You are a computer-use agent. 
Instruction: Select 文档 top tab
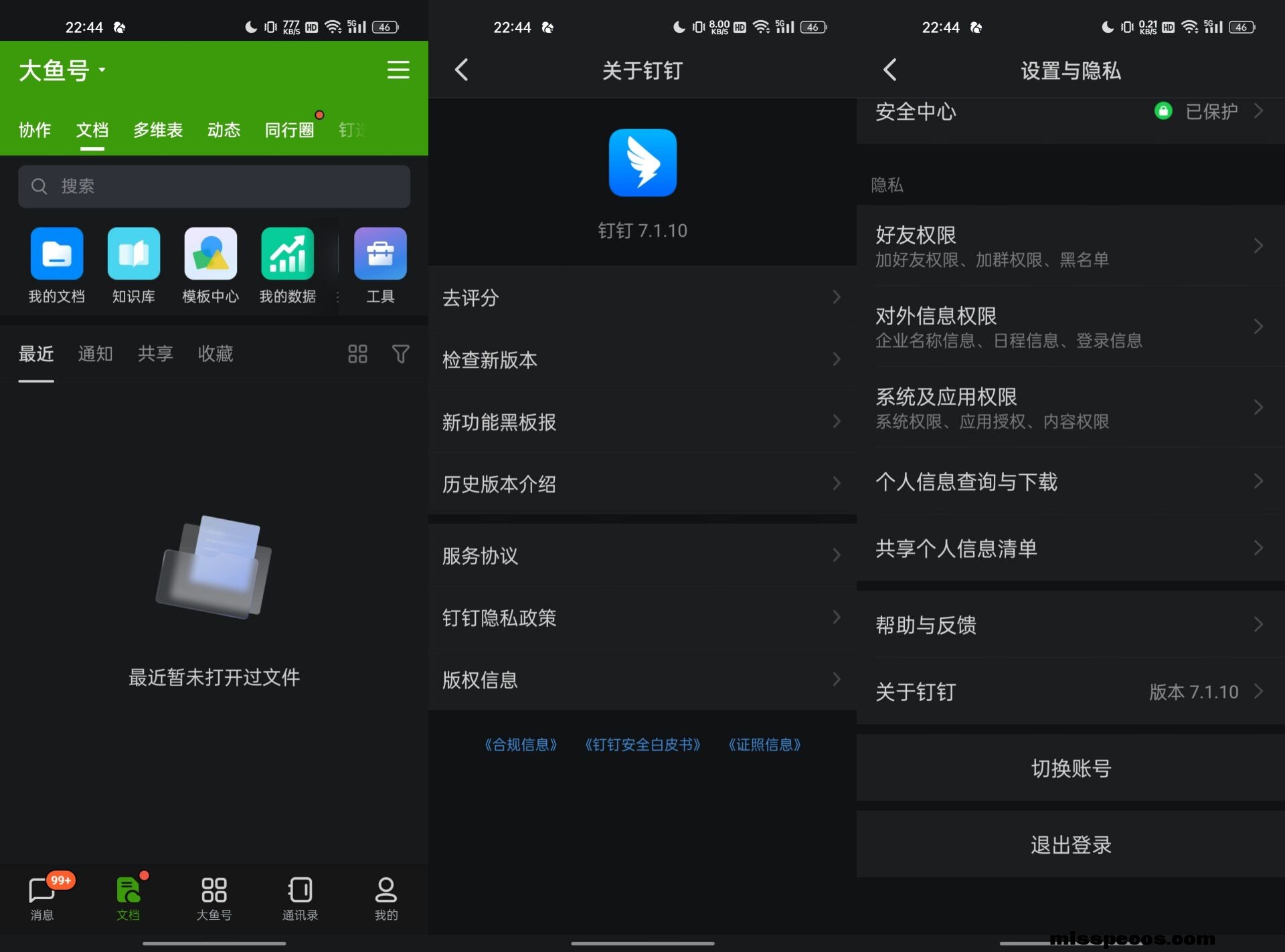click(x=92, y=130)
